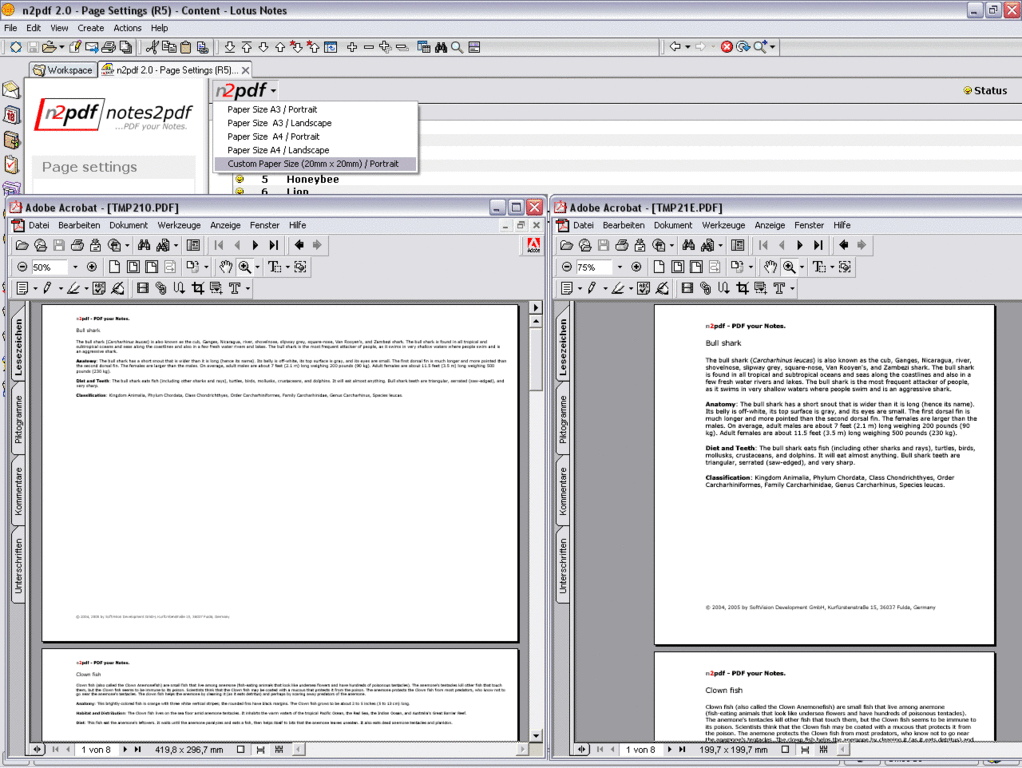
Task: Click the Open file icon in TMP210.PDF Acrobat
Action: 22,245
